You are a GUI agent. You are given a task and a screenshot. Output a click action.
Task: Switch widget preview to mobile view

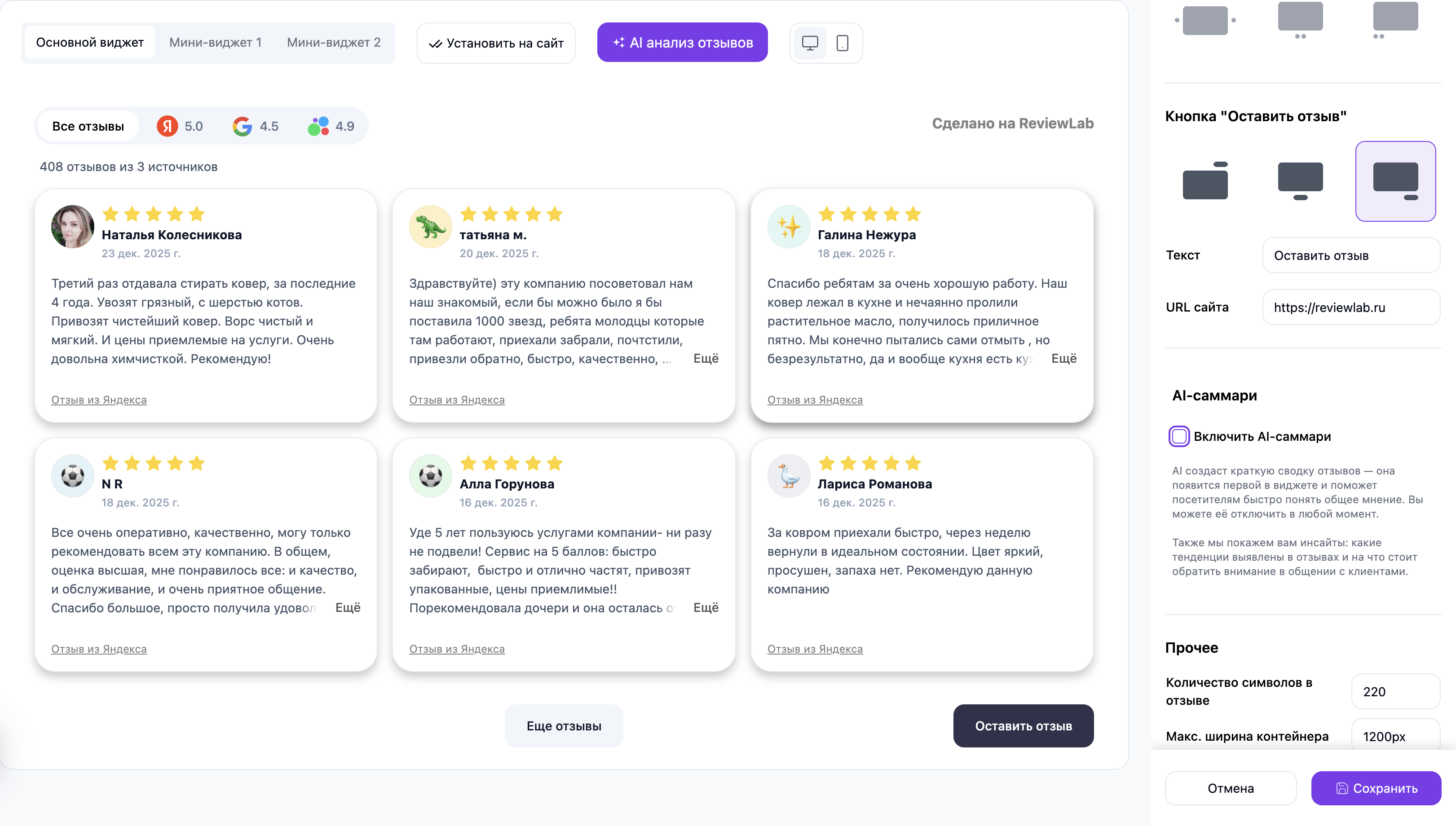(x=843, y=43)
